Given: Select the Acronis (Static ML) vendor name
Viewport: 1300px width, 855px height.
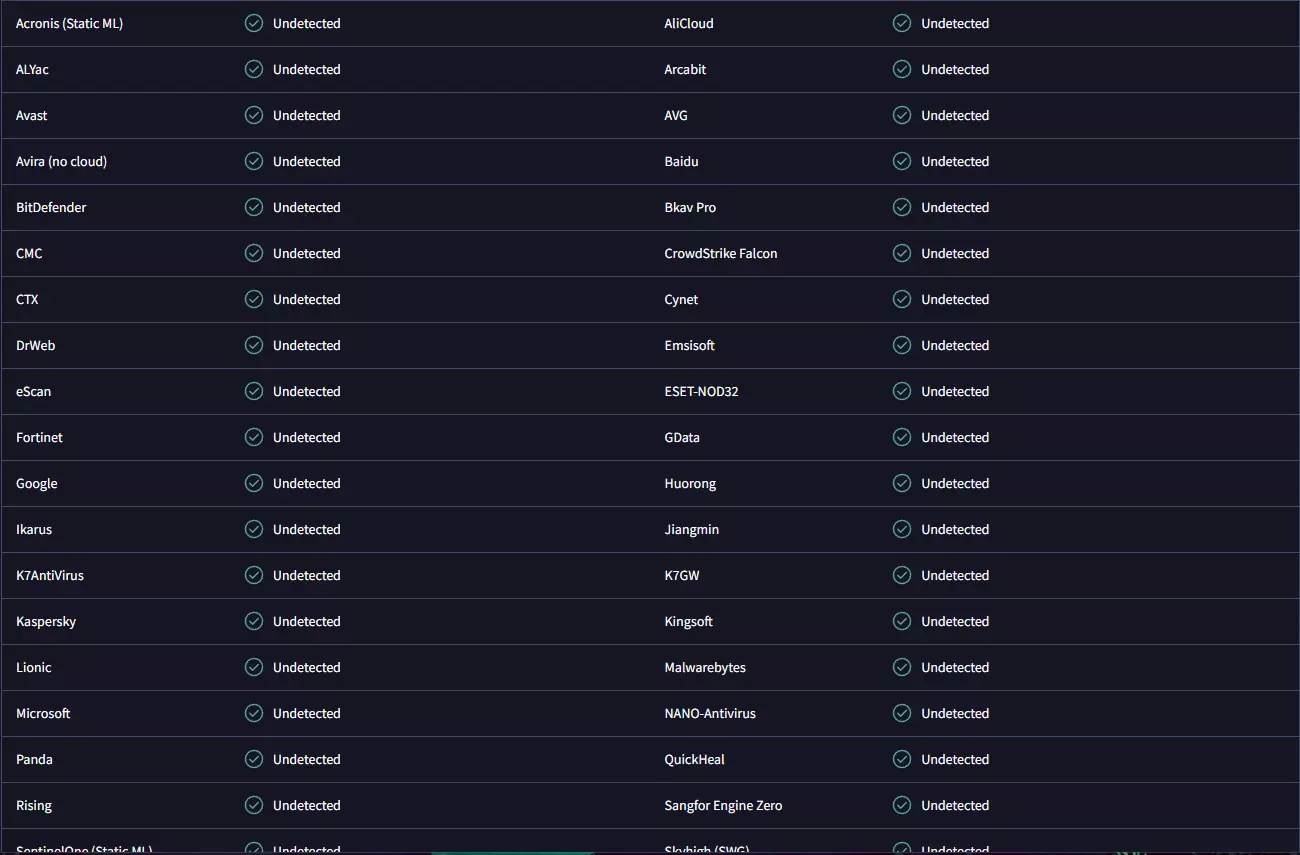Looking at the screenshot, I should point(70,23).
